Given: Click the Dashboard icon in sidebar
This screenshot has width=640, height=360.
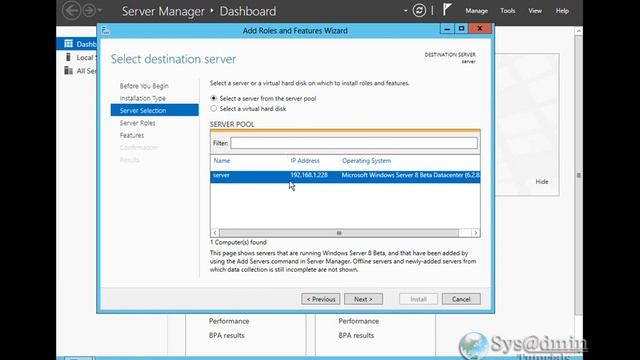Looking at the screenshot, I should pos(68,44).
